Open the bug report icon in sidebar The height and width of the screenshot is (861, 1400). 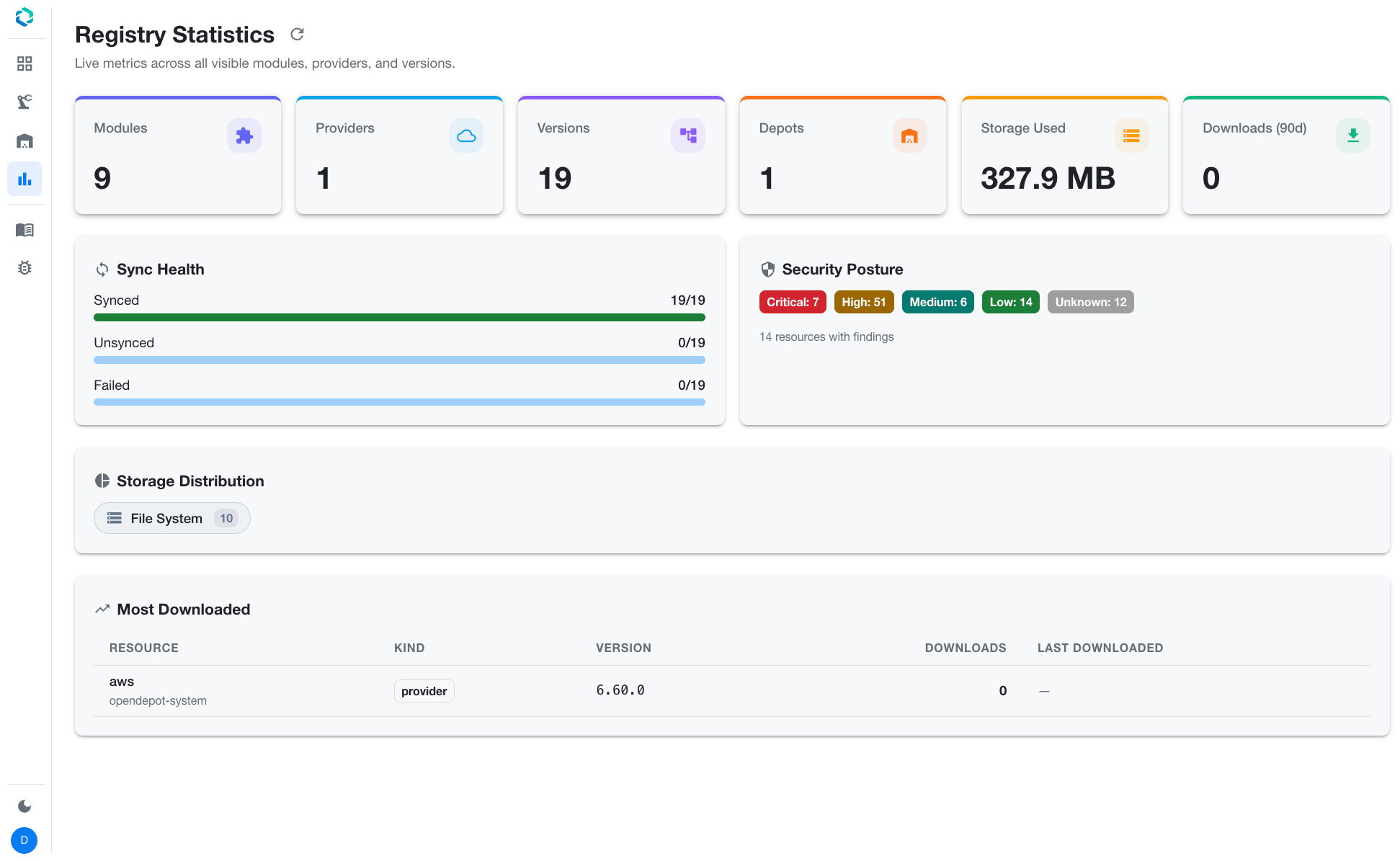point(24,268)
